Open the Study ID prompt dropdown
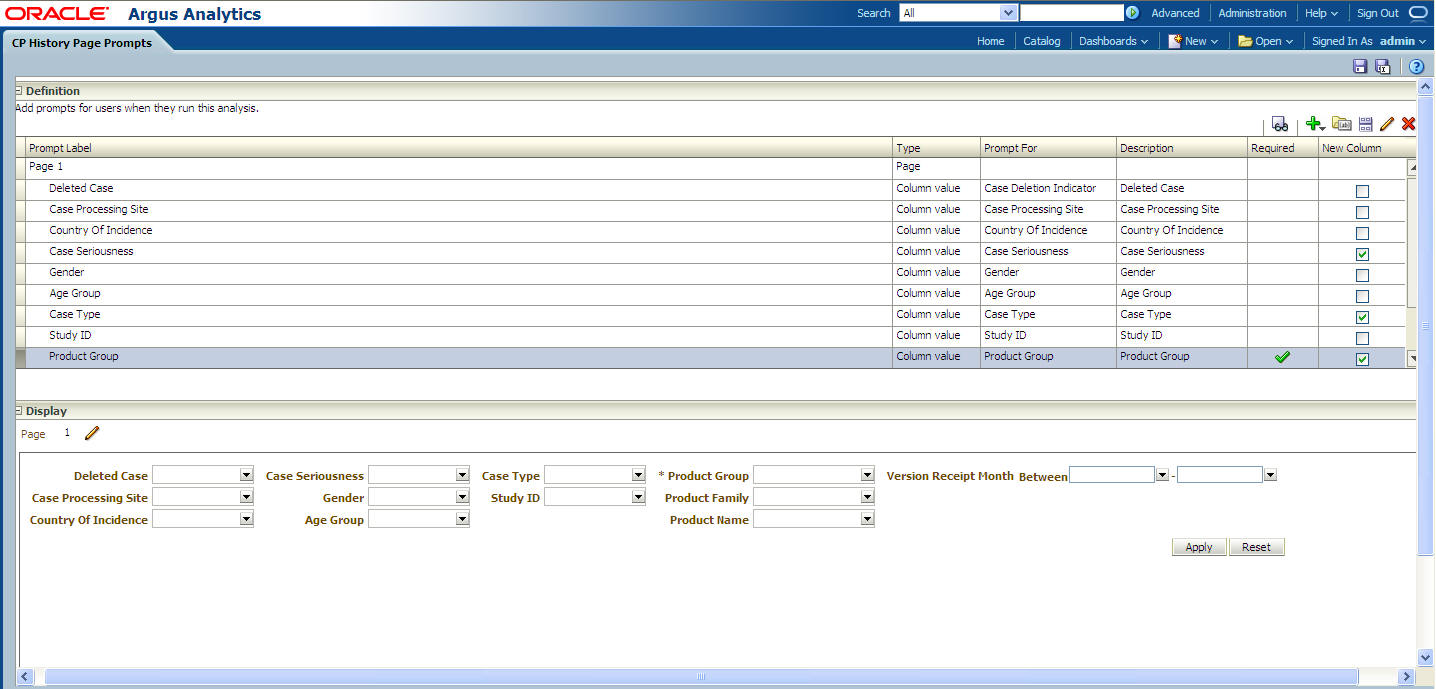1436x689 pixels. tap(638, 497)
